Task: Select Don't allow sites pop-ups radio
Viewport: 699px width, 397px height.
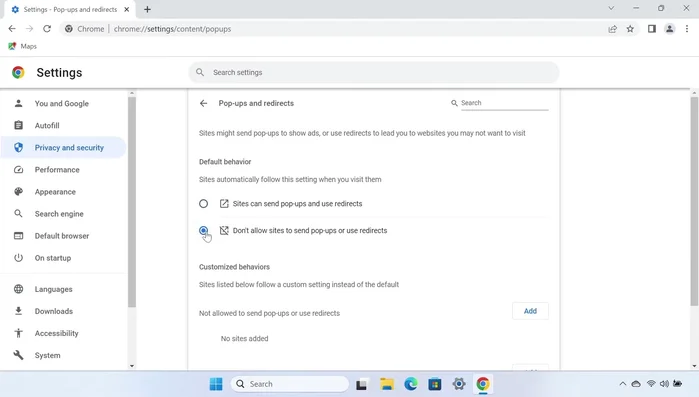Action: coord(203,230)
